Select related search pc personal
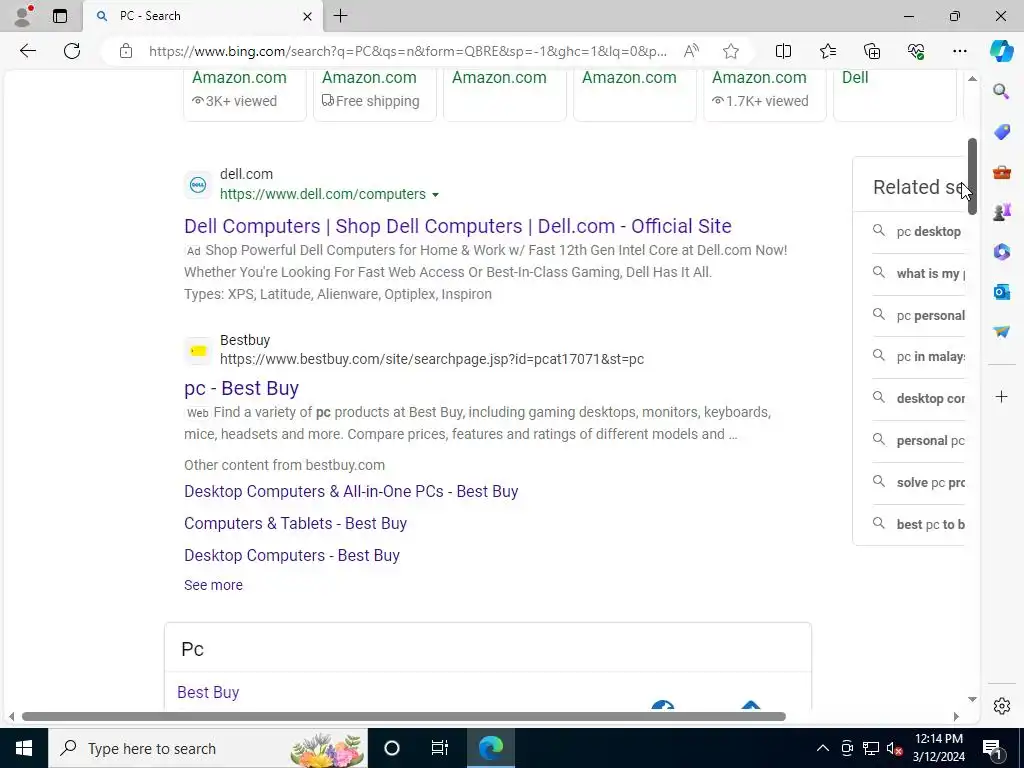Screen dimensions: 1024x768 point(919,315)
